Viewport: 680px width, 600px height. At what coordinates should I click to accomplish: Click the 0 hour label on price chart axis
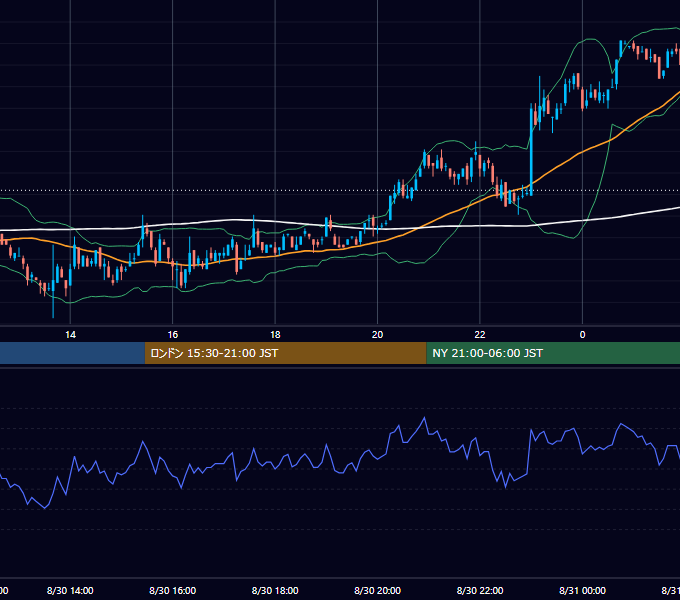pyautogui.click(x=582, y=335)
